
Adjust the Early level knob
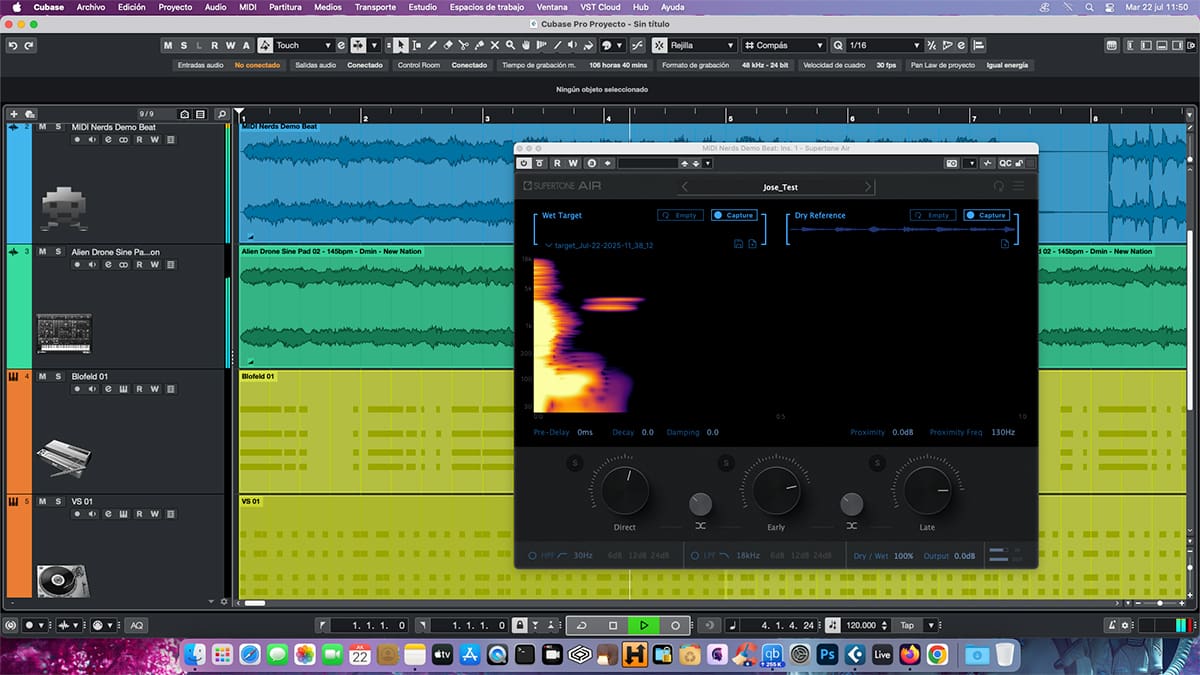(776, 490)
